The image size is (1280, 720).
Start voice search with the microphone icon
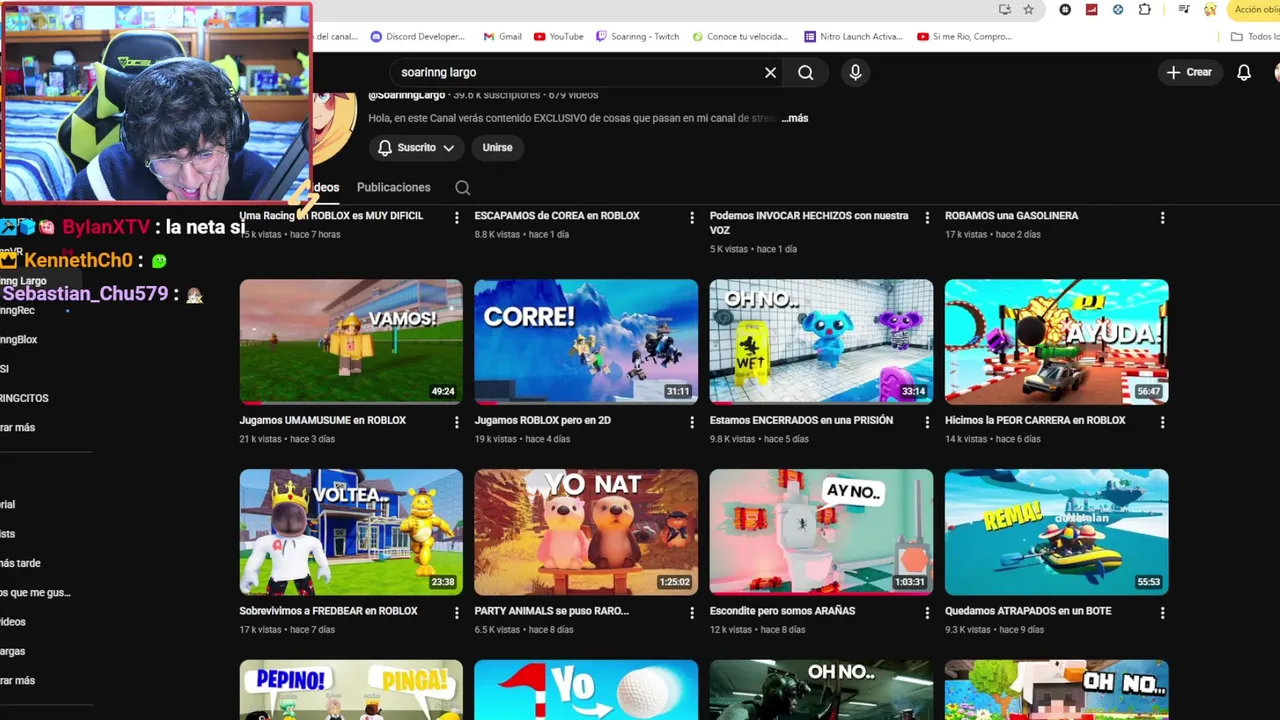855,72
